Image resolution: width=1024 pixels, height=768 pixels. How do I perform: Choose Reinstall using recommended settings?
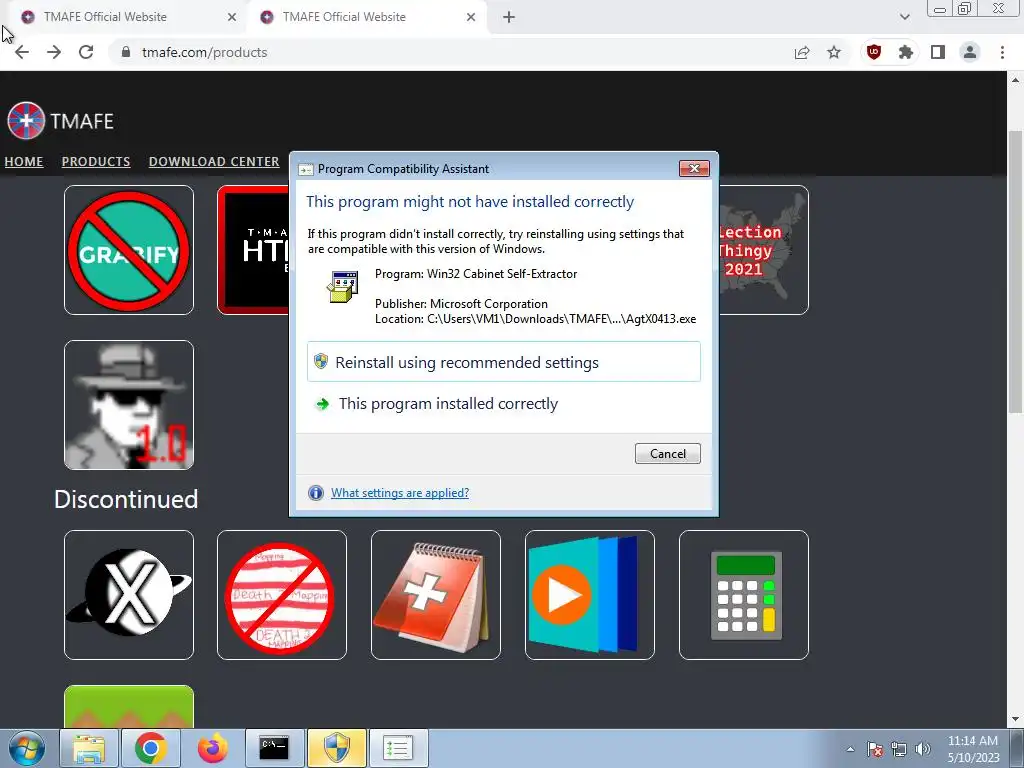[x=504, y=362]
